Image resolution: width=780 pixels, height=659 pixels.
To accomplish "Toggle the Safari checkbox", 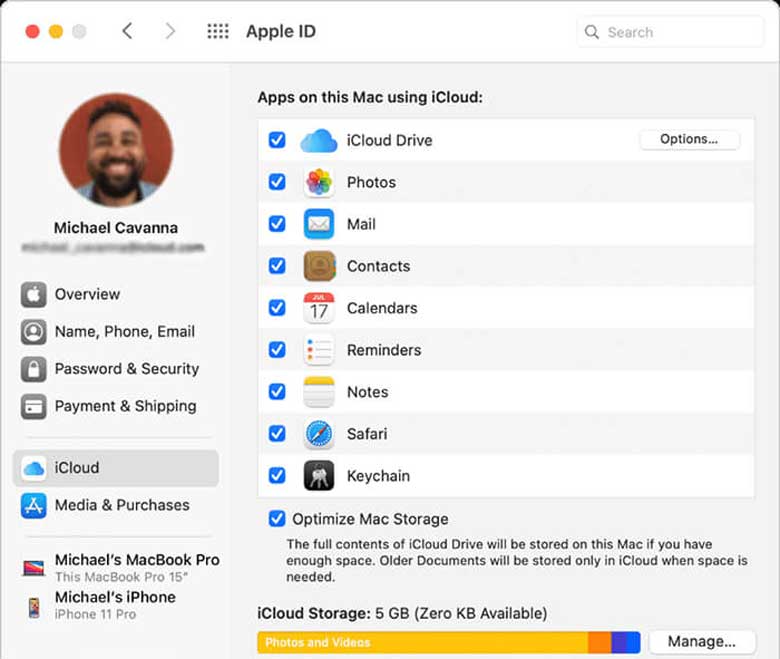I will click(277, 434).
